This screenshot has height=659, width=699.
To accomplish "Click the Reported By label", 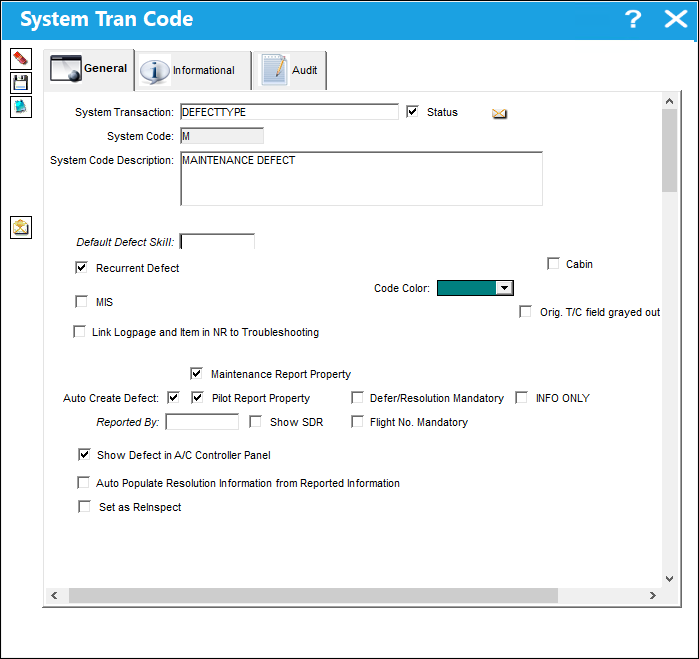I will pos(127,422).
